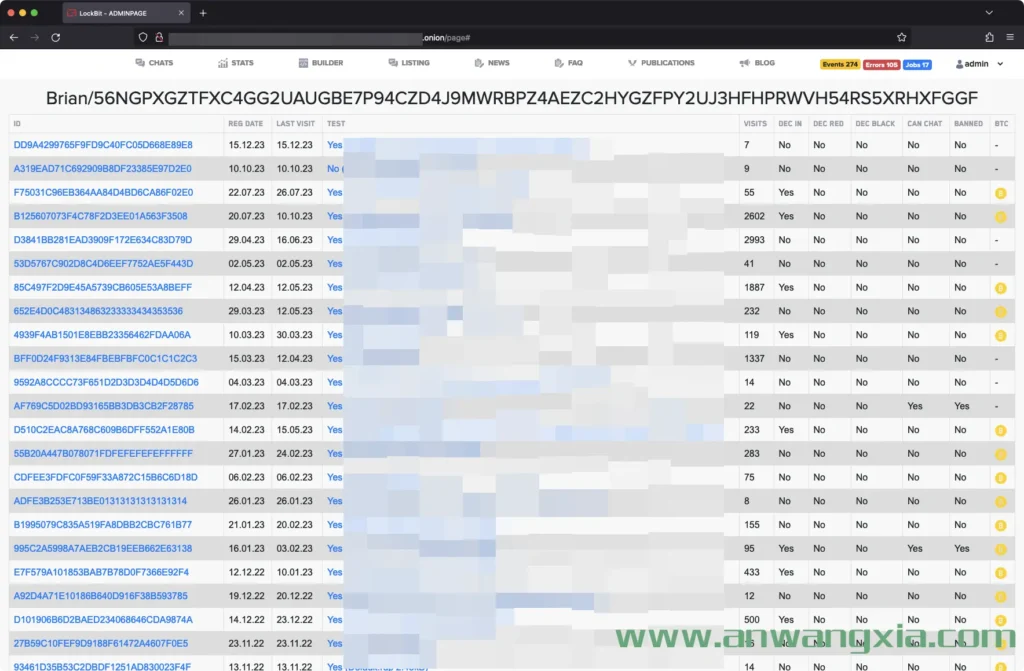Expand the admin user dropdown

979,64
